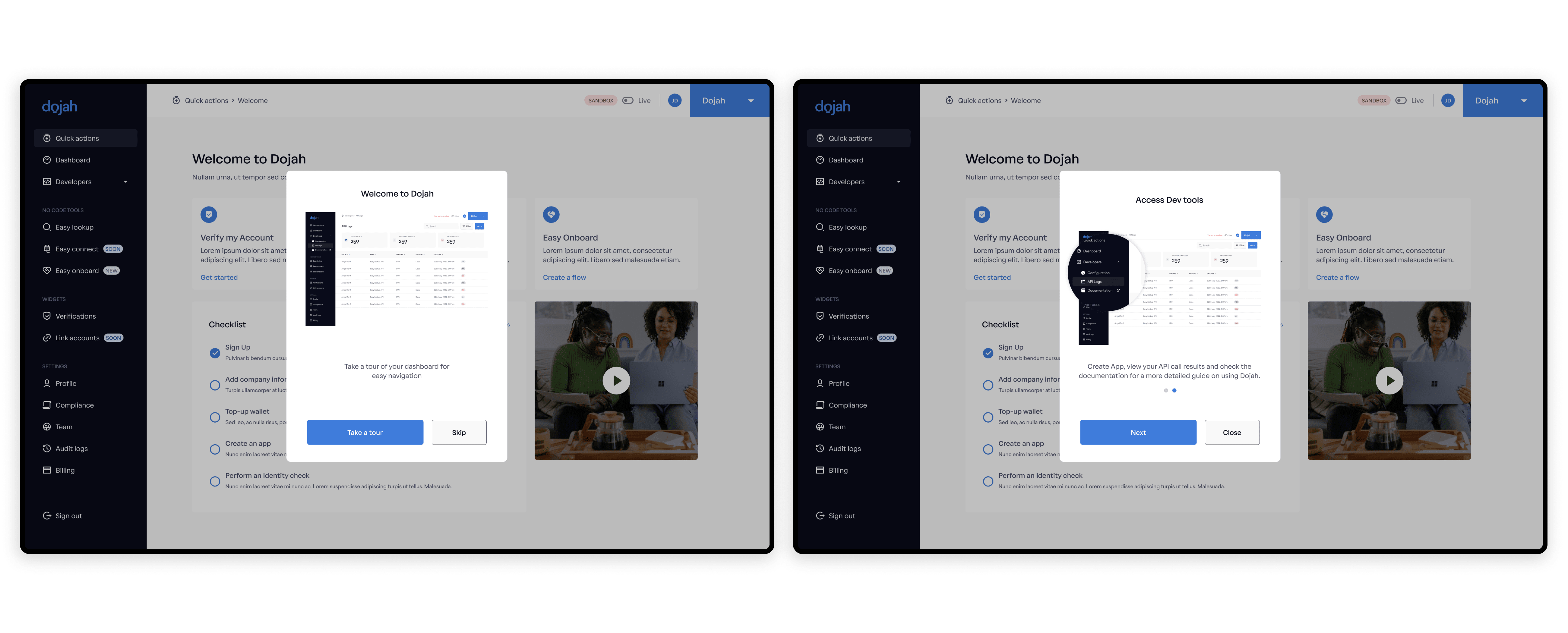
Task: Click Get started link in right screen
Action: pos(992,278)
